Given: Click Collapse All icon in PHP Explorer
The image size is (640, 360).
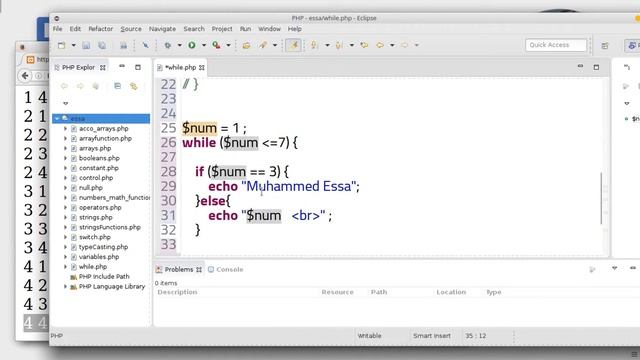Looking at the screenshot, I should pyautogui.click(x=118, y=86).
